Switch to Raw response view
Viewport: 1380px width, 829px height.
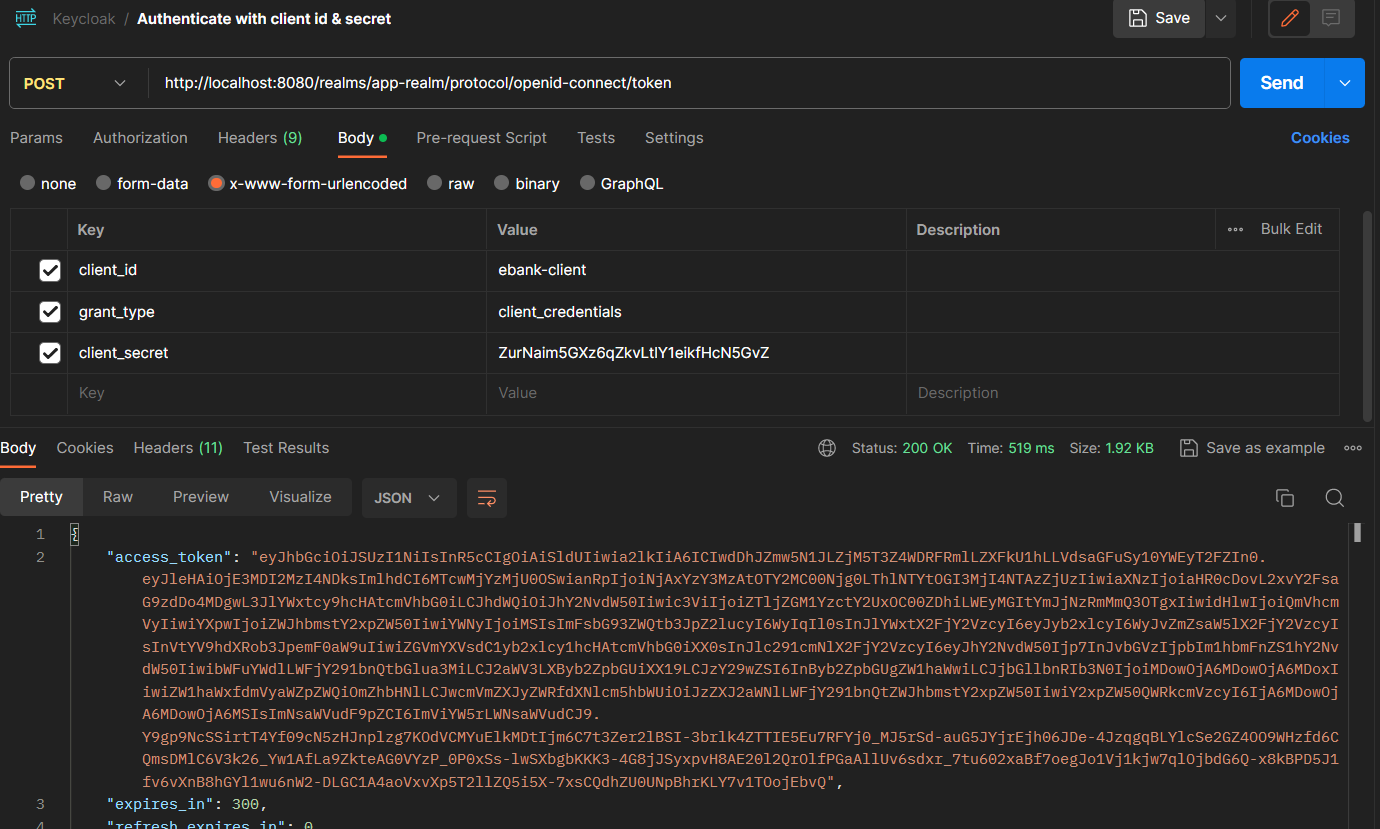pos(118,497)
